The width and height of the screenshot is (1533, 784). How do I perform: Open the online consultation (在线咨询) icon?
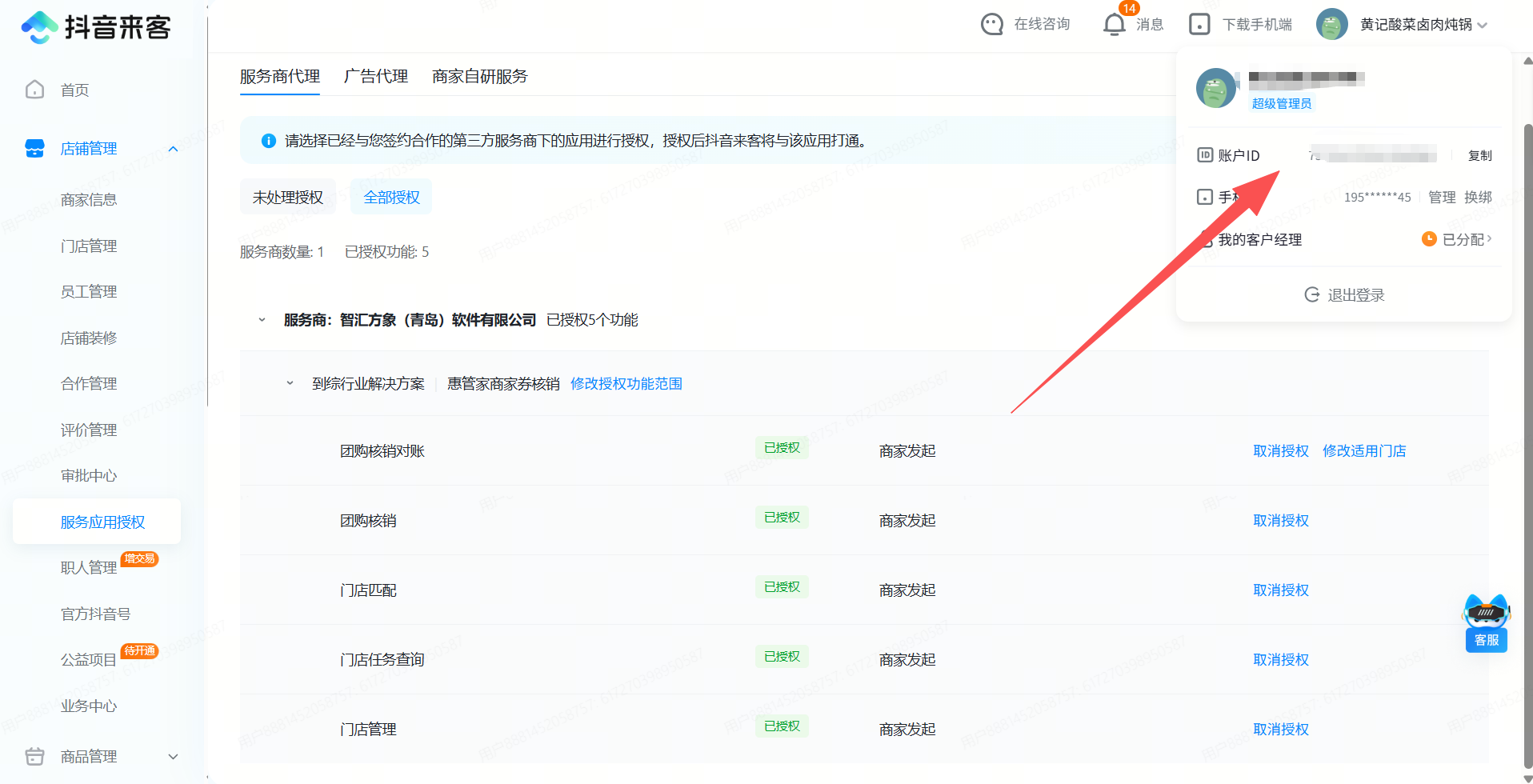[x=992, y=25]
